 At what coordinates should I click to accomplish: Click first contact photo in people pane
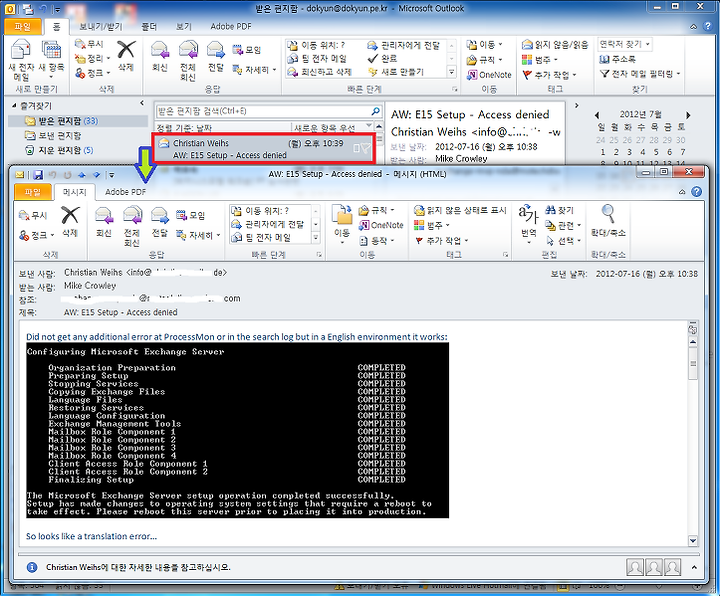[635, 567]
